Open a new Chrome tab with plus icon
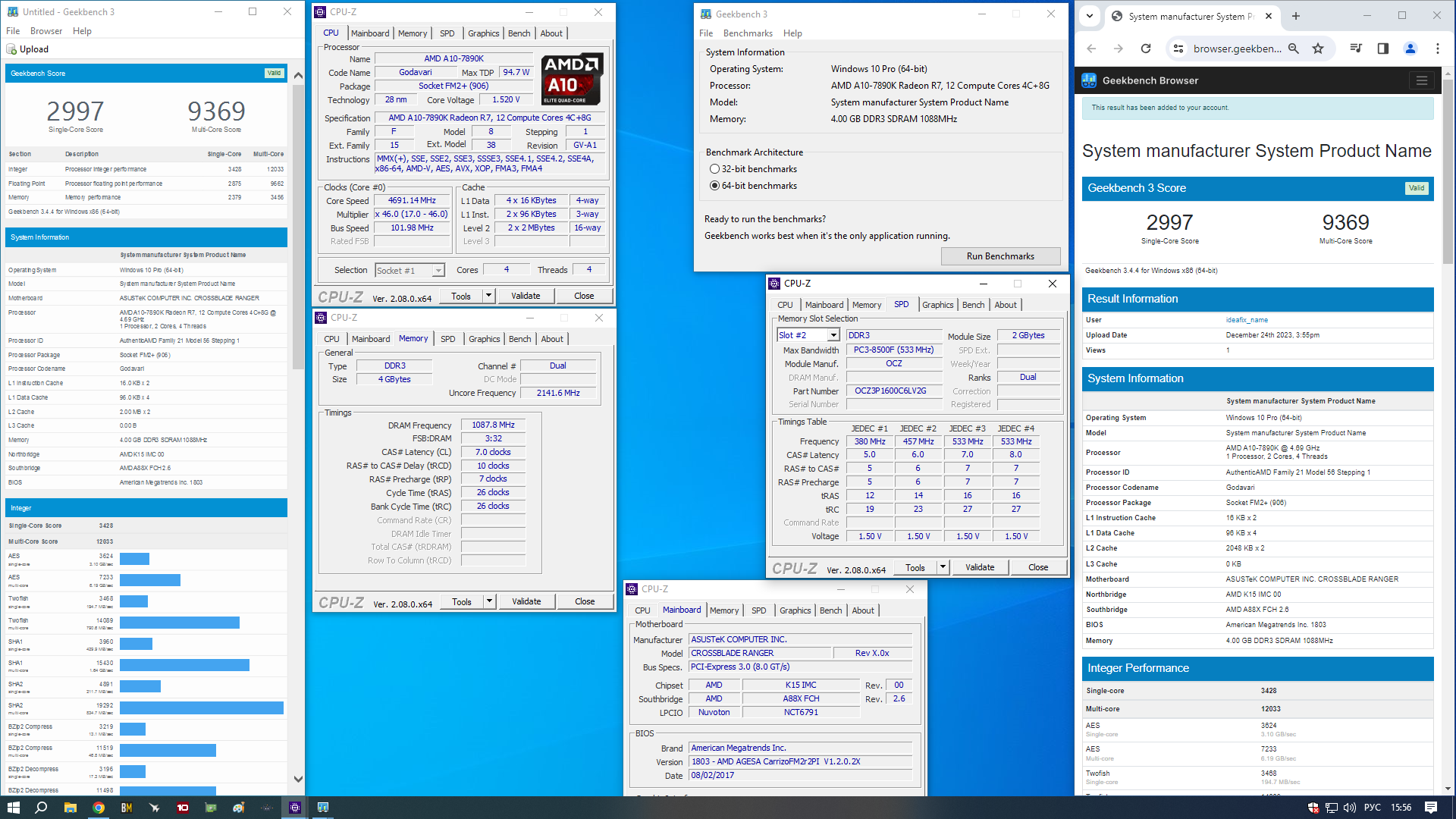 pos(1295,16)
